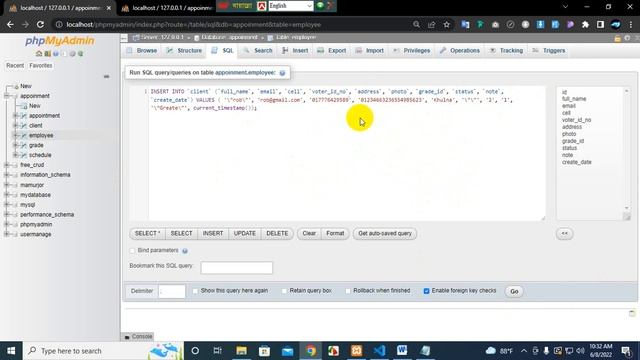Click the page settings gear icon top right
640x360 pixels.
pos(627,38)
